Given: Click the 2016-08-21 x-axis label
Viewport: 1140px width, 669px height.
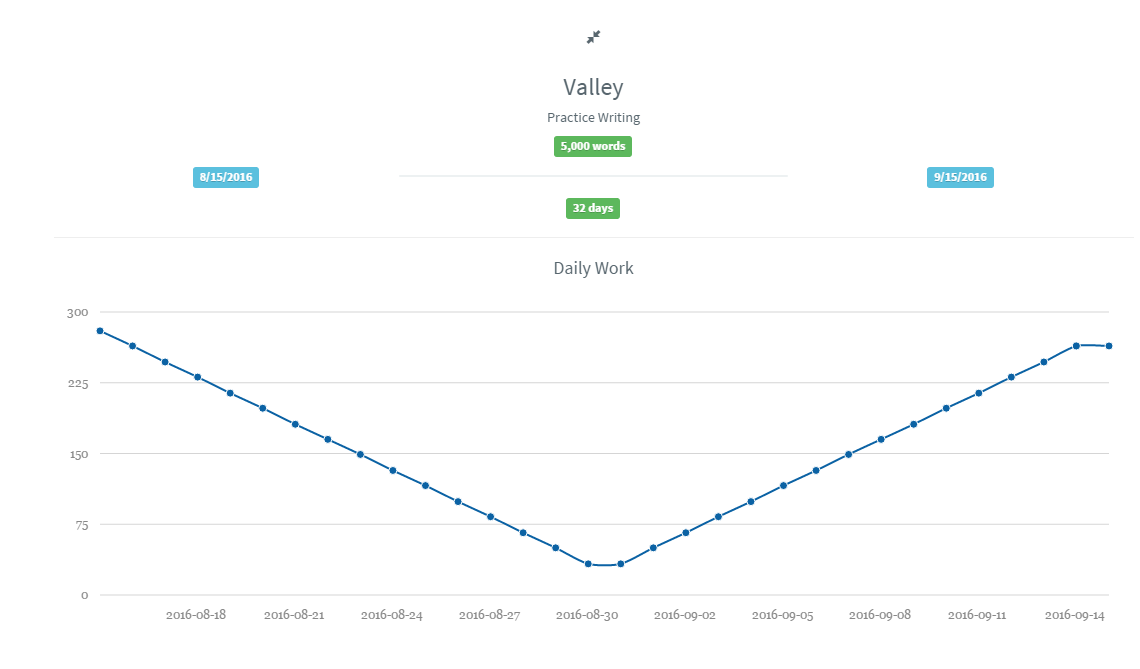Looking at the screenshot, I should pyautogui.click(x=294, y=615).
